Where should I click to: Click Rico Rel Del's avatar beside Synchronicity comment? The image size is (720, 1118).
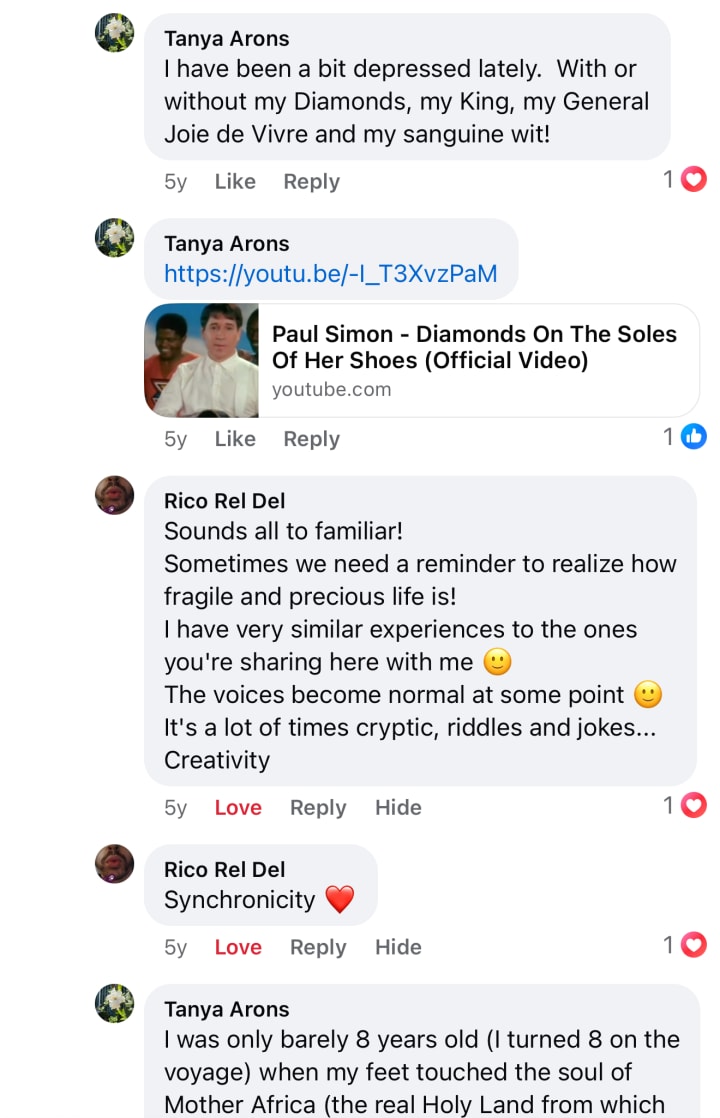tap(115, 864)
